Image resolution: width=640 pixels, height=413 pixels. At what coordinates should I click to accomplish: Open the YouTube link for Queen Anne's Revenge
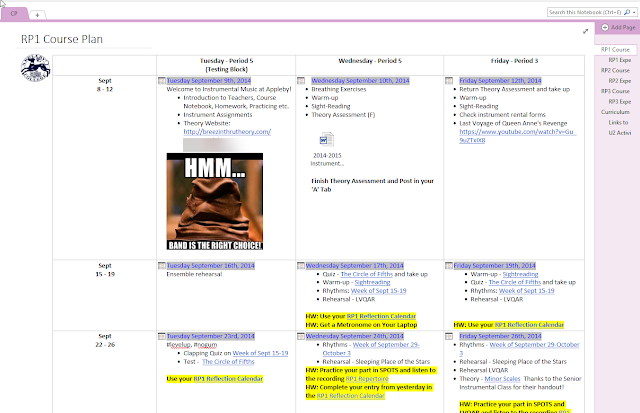point(518,136)
